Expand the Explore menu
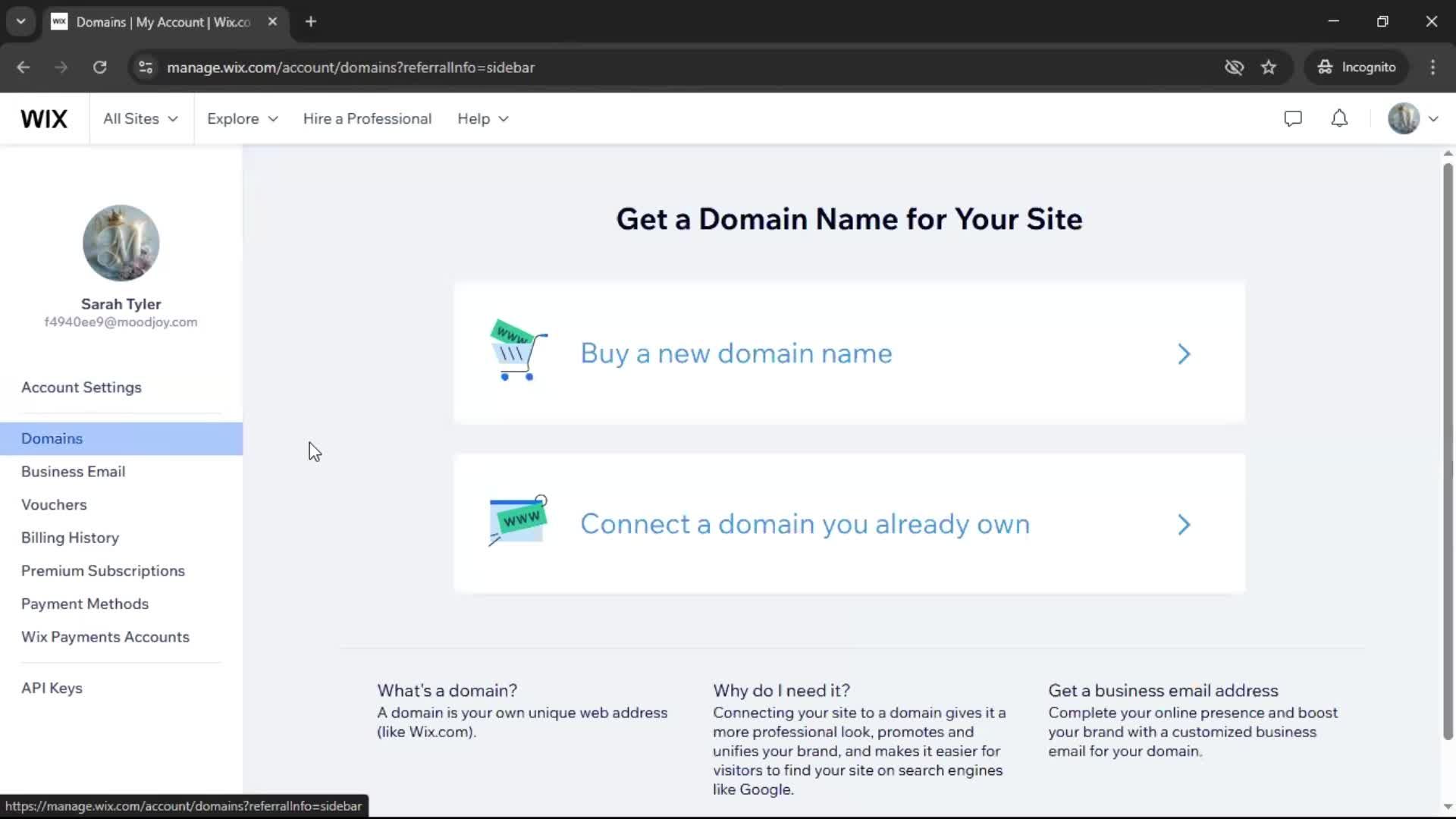Screen dimensions: 1456x819 [x=243, y=119]
